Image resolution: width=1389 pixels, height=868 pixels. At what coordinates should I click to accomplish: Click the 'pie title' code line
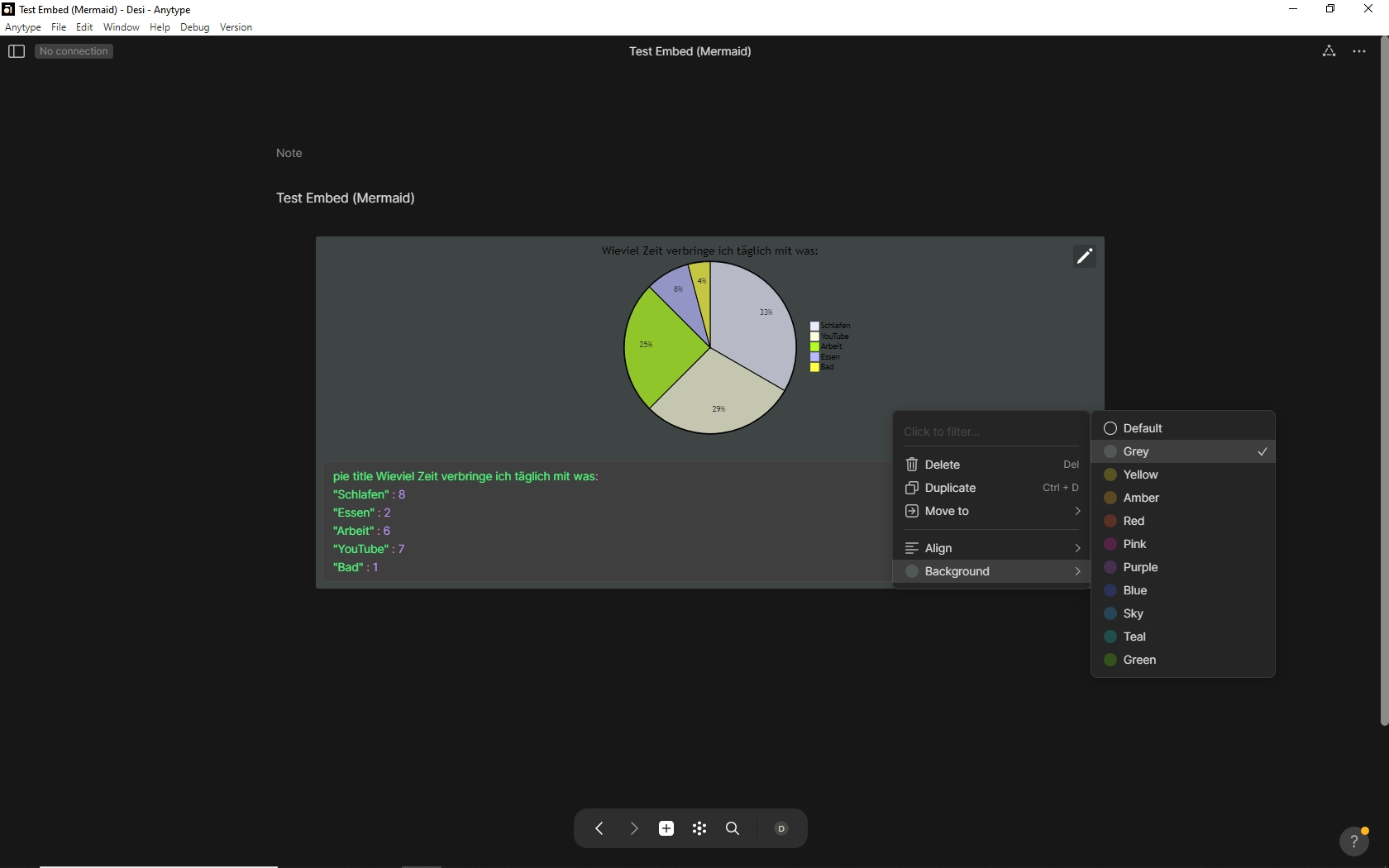pos(465,476)
